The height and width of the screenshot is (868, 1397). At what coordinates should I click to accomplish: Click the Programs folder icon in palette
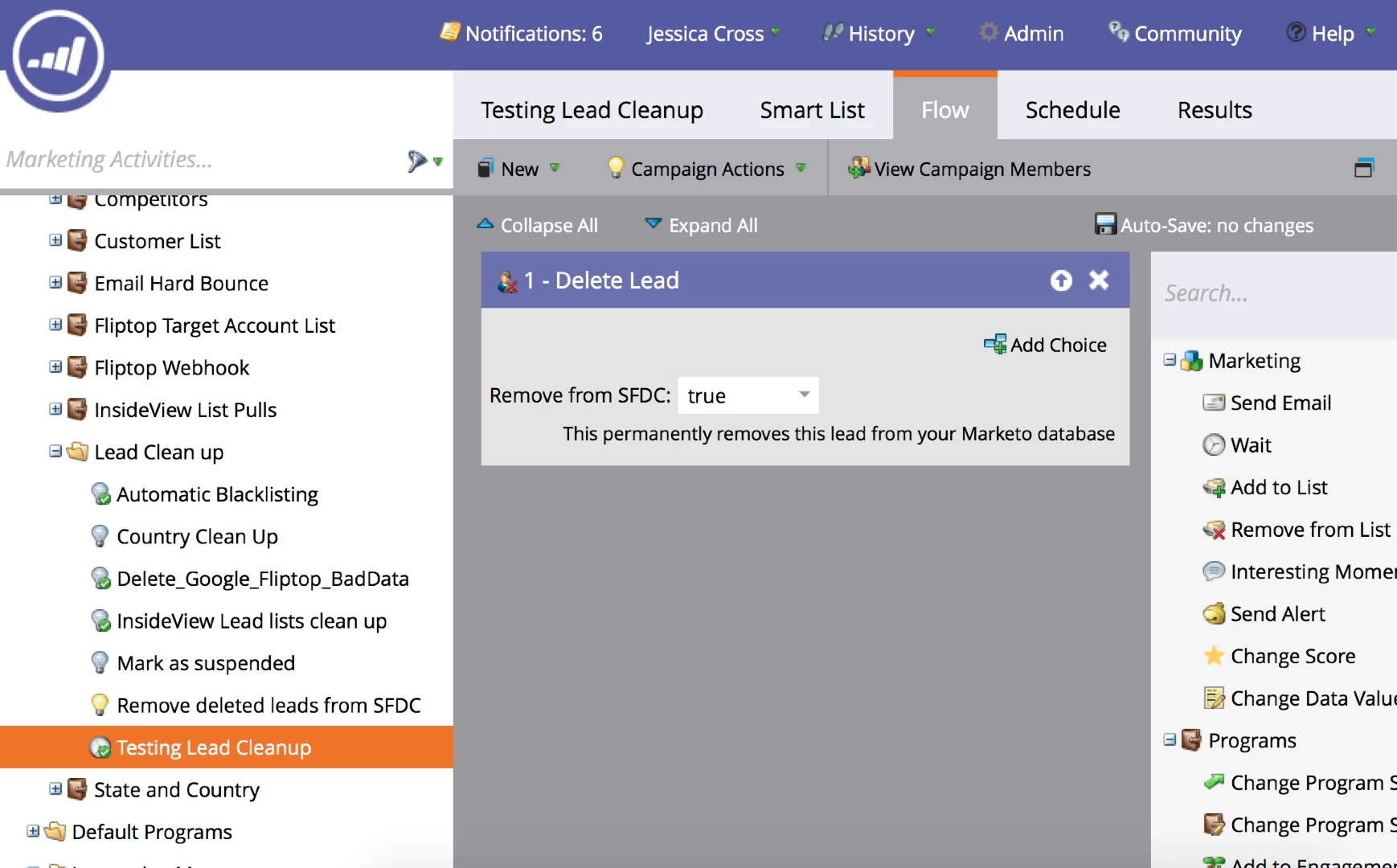coord(1191,739)
